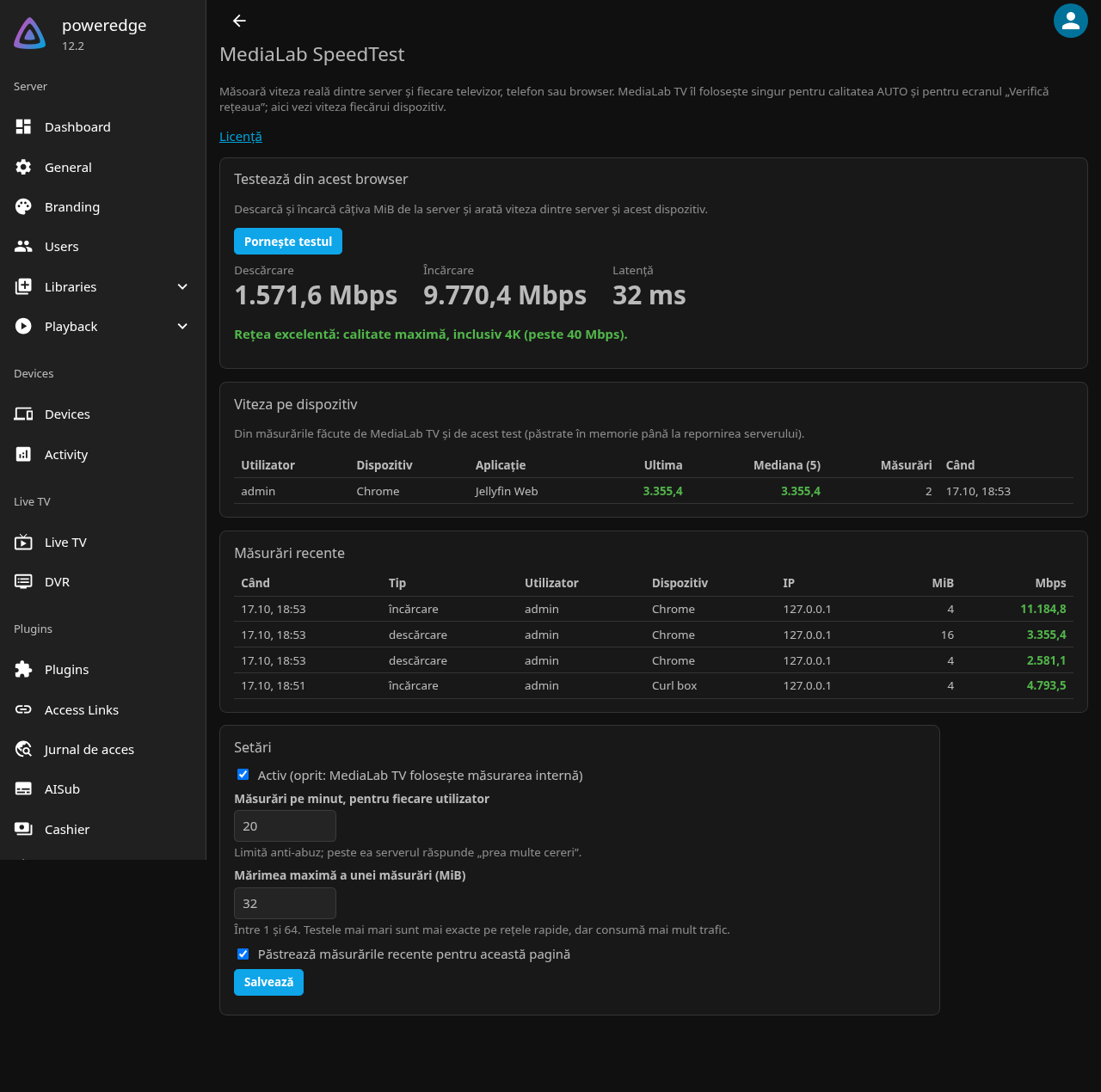
Task: Click the Salvează button
Action: [x=268, y=982]
